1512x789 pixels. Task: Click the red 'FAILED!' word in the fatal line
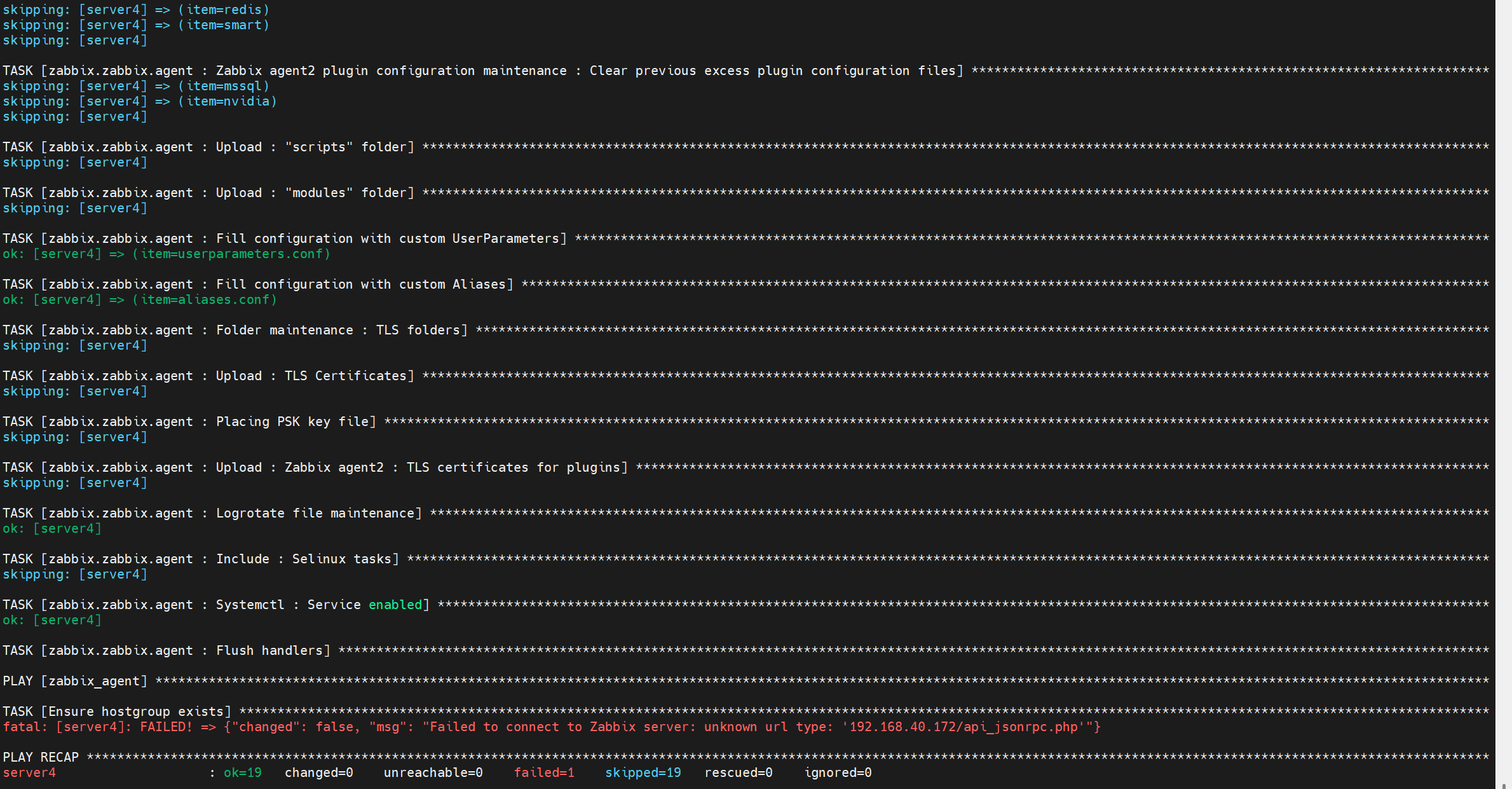(166, 727)
